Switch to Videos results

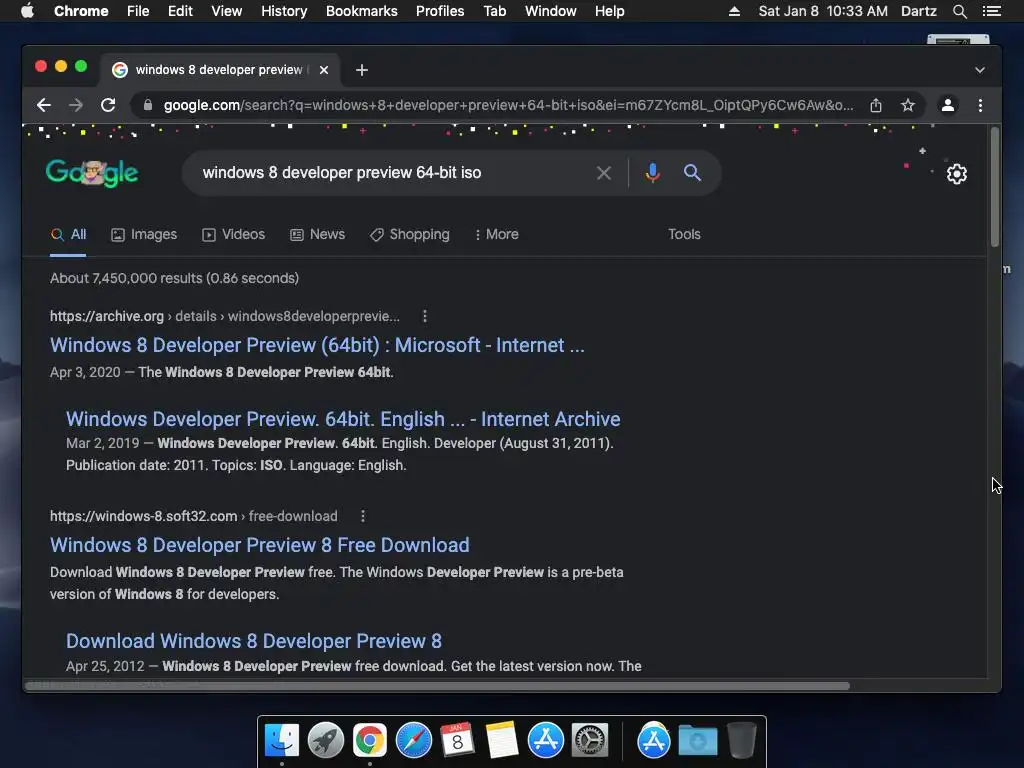(x=234, y=234)
